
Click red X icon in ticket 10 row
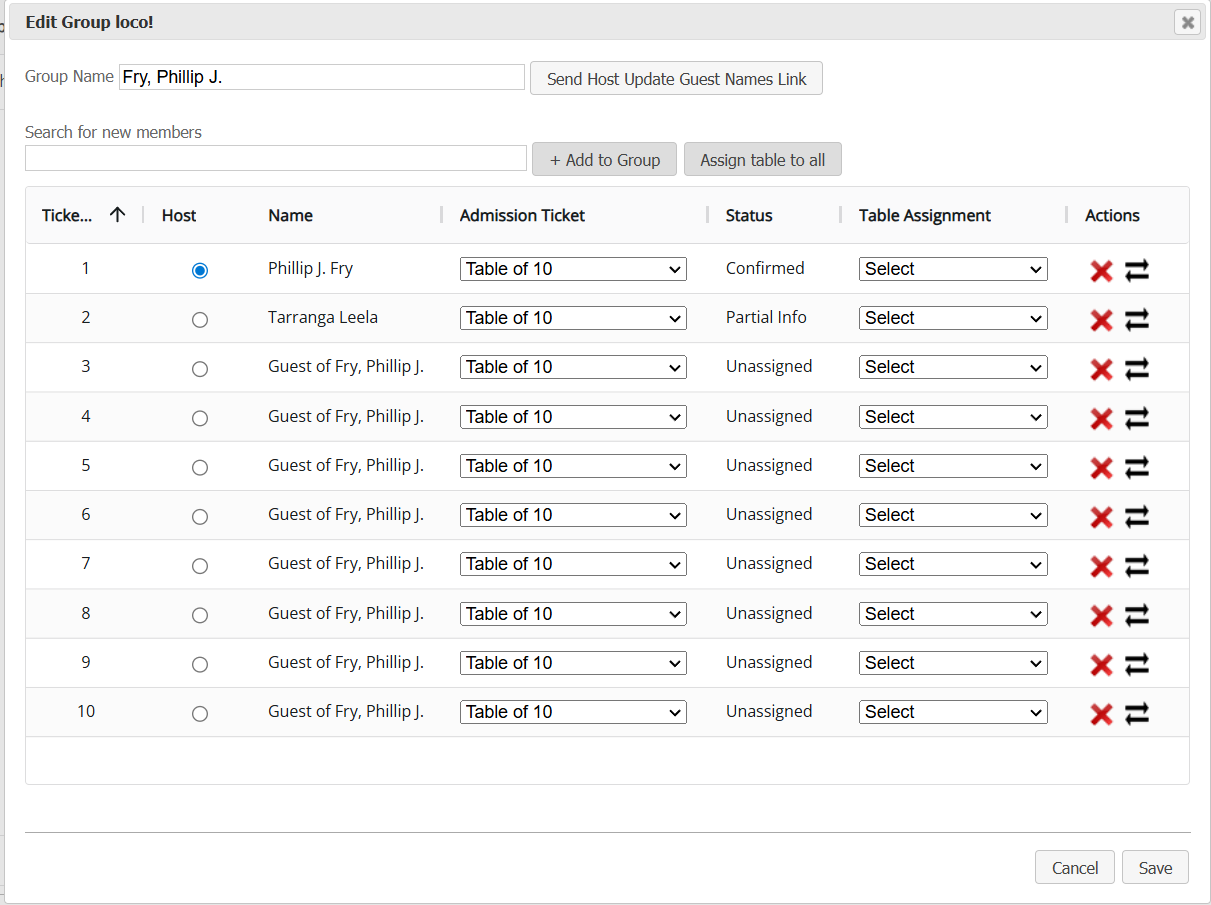coord(1101,714)
